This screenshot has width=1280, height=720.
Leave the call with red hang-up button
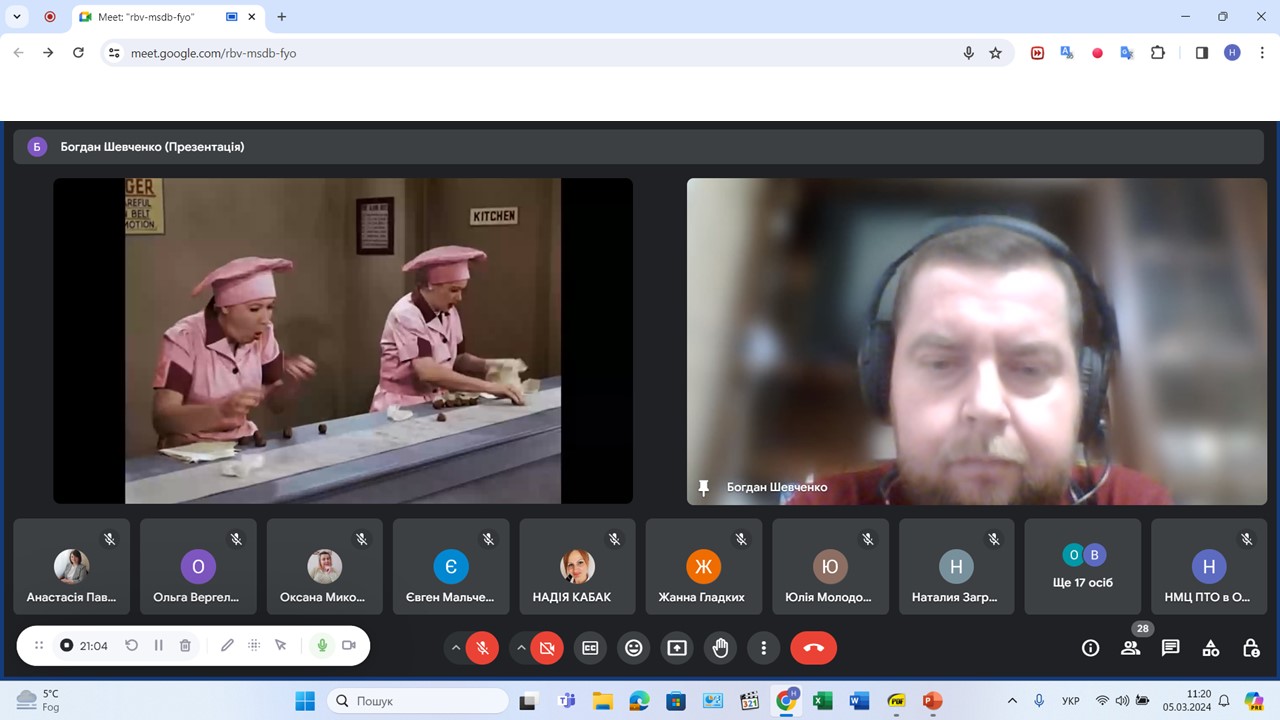(x=813, y=648)
